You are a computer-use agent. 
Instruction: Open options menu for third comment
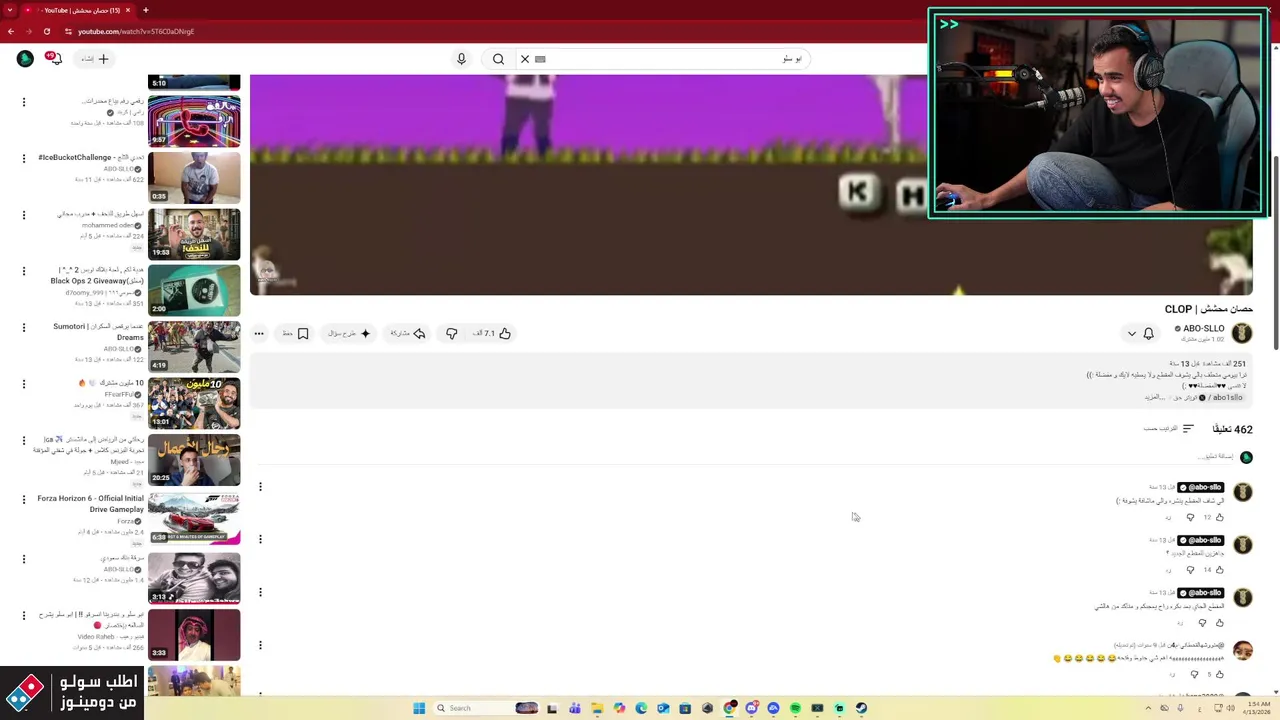tap(260, 592)
